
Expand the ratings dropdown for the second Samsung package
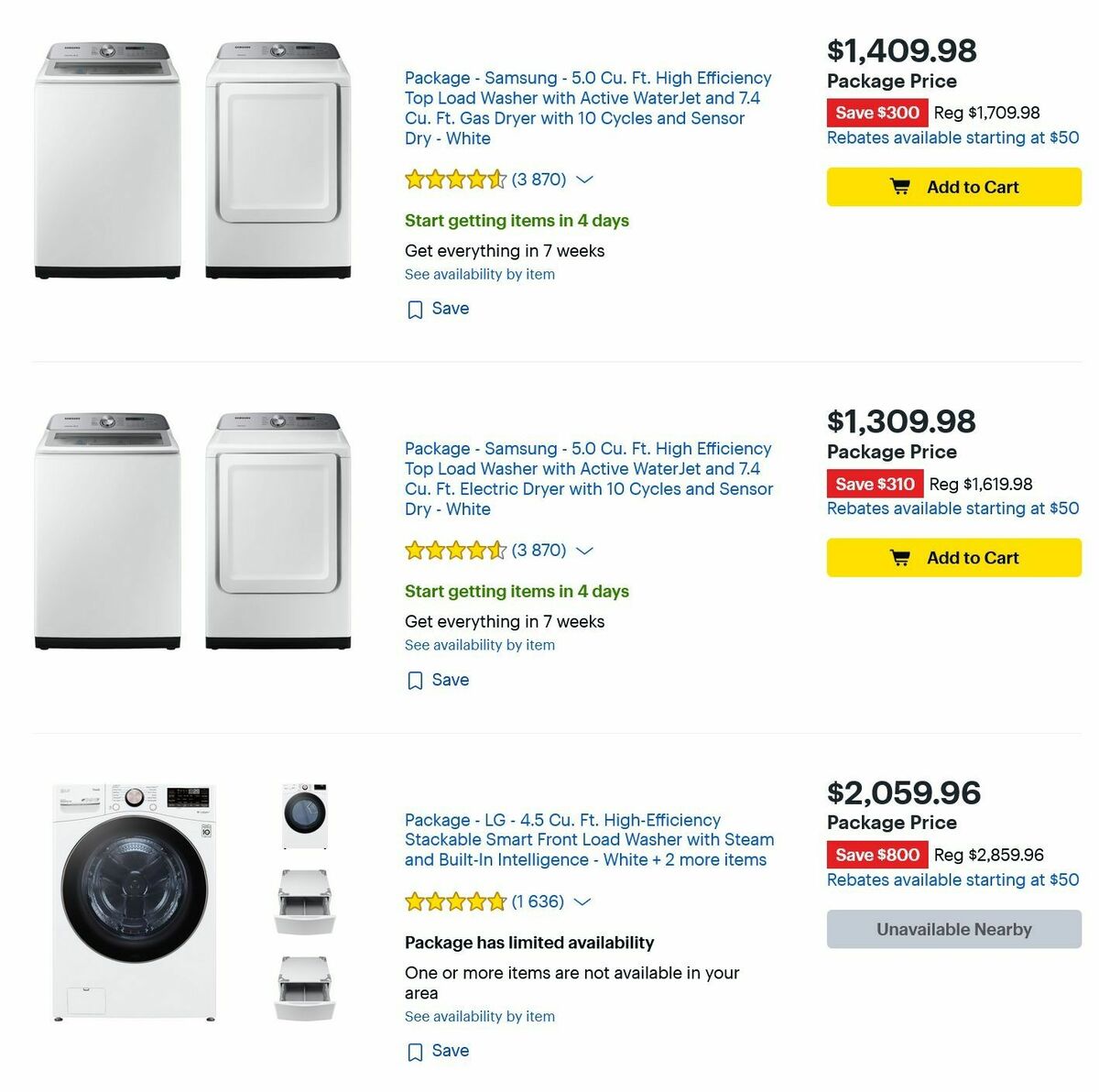(584, 551)
